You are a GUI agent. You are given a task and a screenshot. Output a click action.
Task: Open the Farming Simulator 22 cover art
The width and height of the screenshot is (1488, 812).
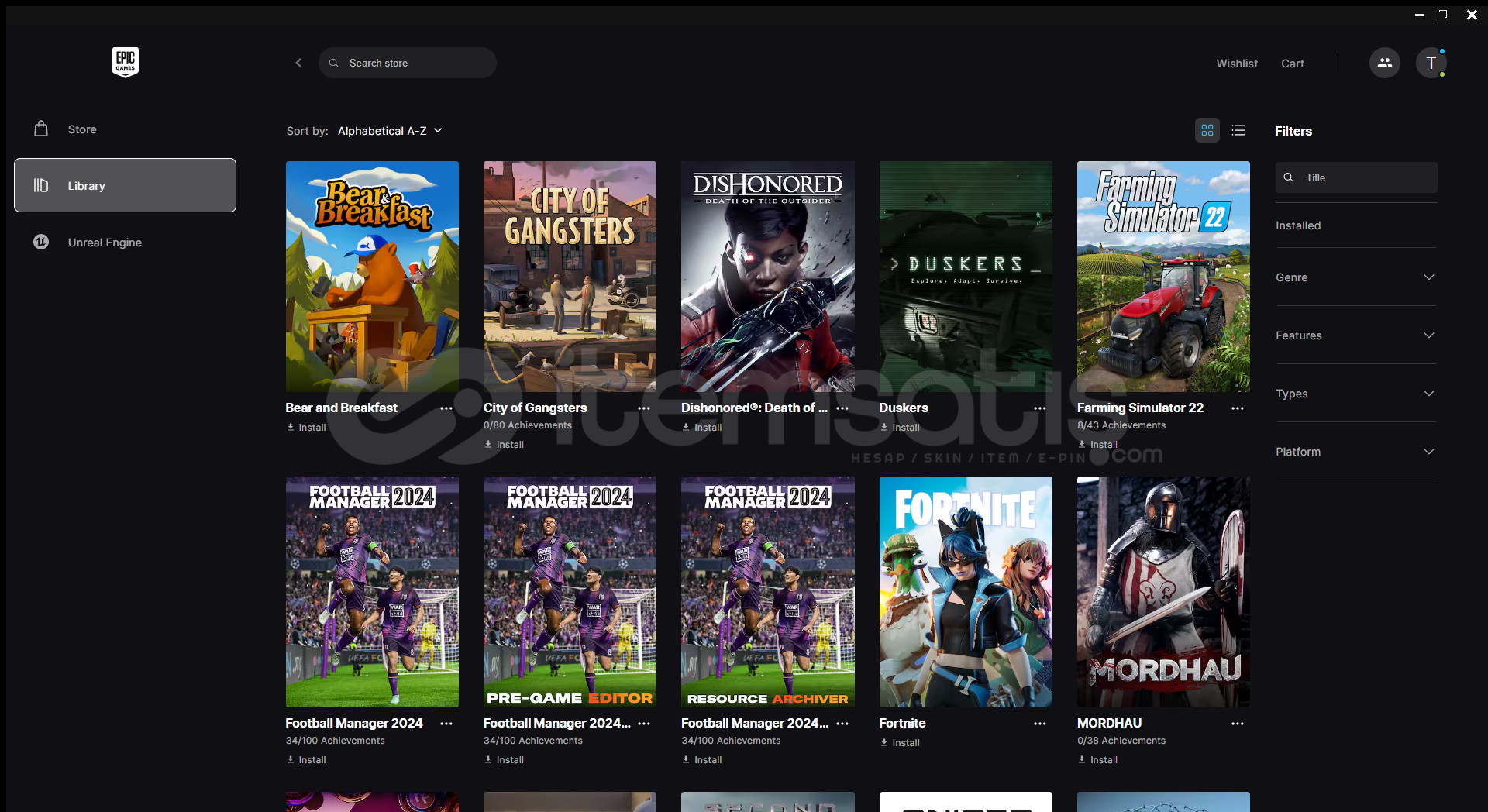pos(1163,277)
